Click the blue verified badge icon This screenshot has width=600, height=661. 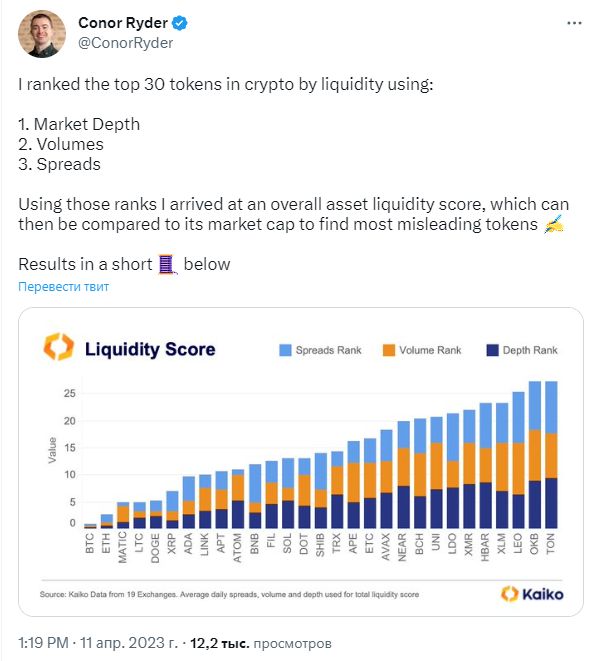(180, 23)
